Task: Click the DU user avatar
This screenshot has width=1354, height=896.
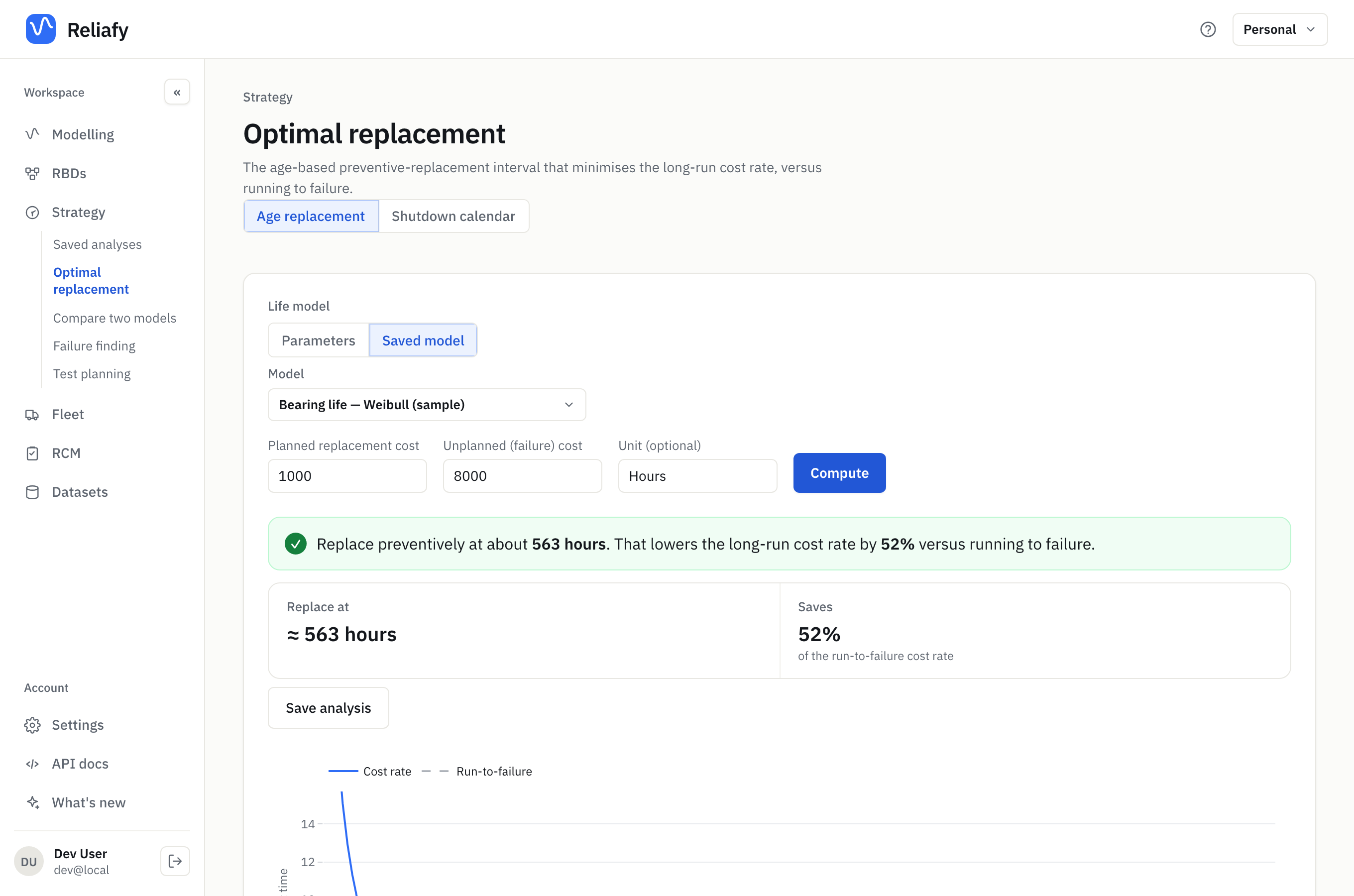Action: tap(28, 861)
